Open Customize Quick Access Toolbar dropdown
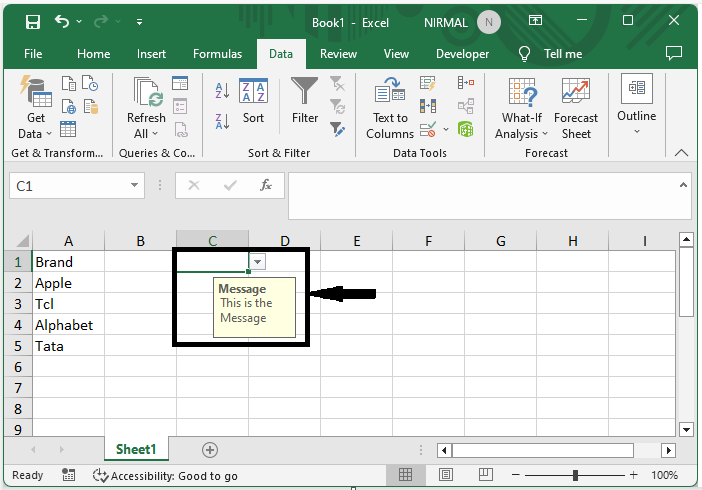 click(x=140, y=21)
